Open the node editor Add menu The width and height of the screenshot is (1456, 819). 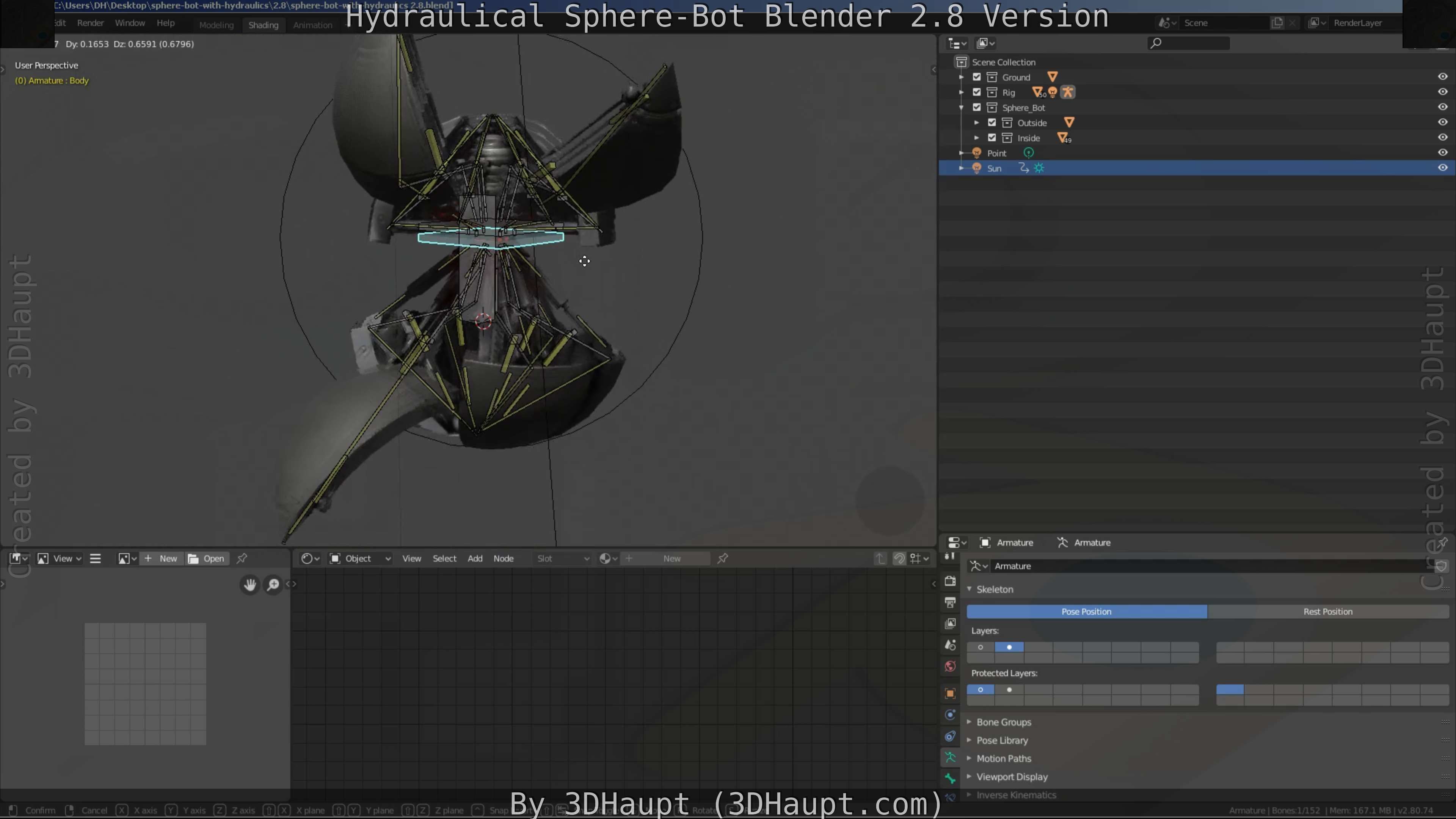click(x=475, y=559)
